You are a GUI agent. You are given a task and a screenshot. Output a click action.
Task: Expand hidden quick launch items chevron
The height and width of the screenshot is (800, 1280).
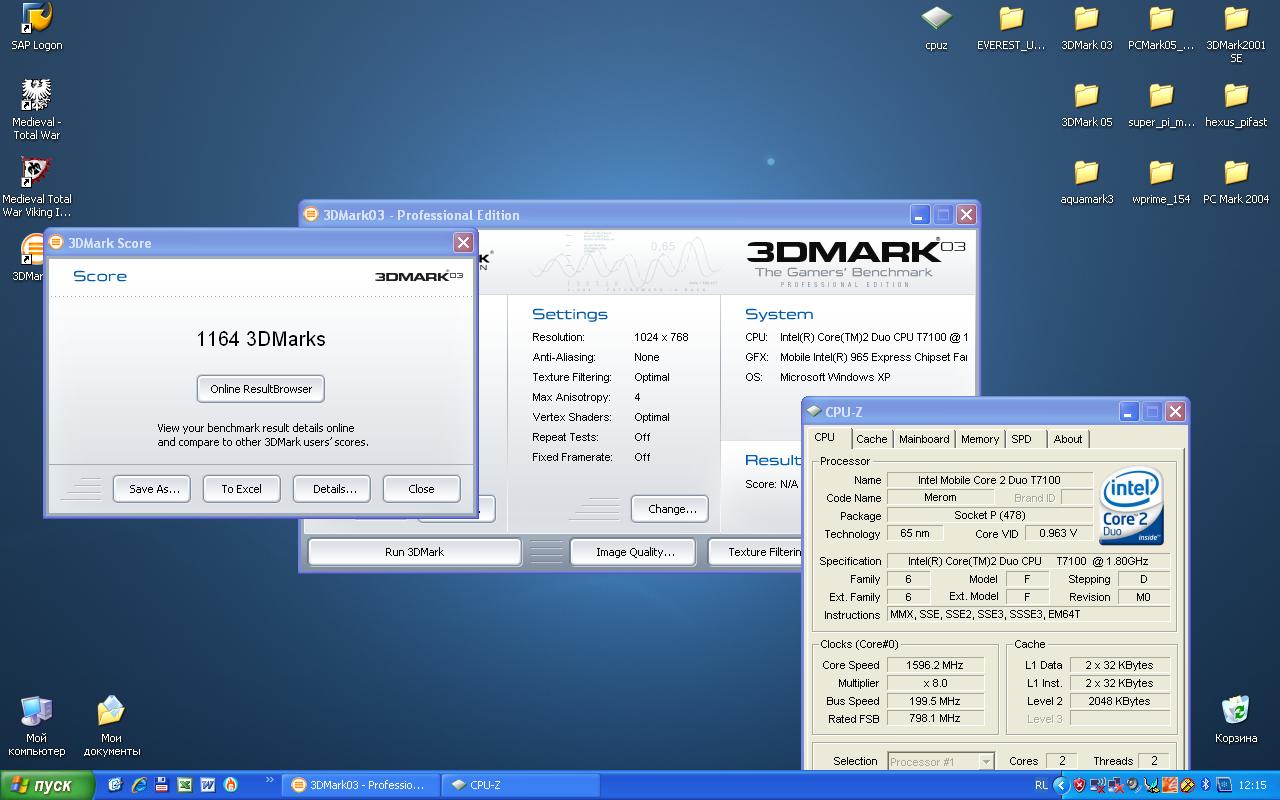click(x=269, y=780)
